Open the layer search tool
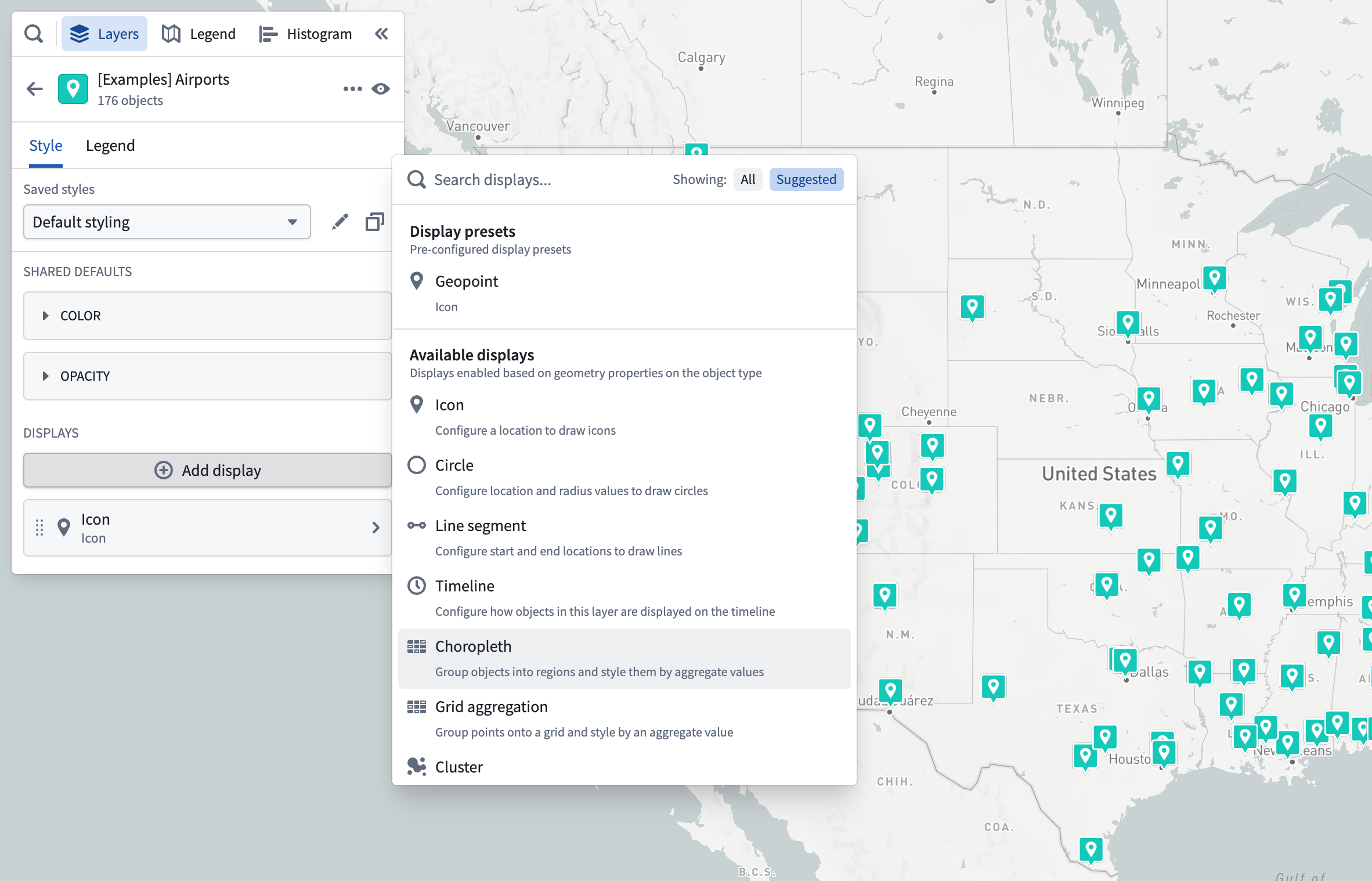Image resolution: width=1372 pixels, height=881 pixels. point(33,33)
